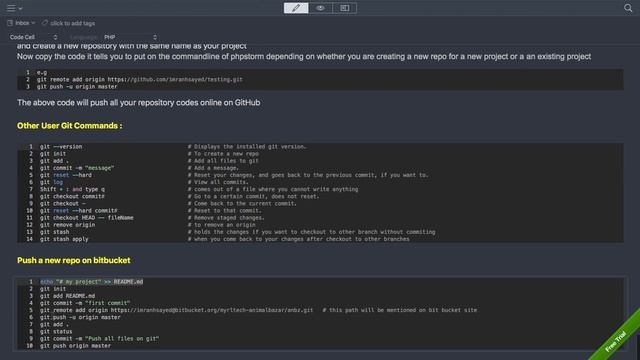Viewport: 640px width, 360px height.
Task: Click 'git commit -m "Push all files on git"'
Action: pos(100,338)
